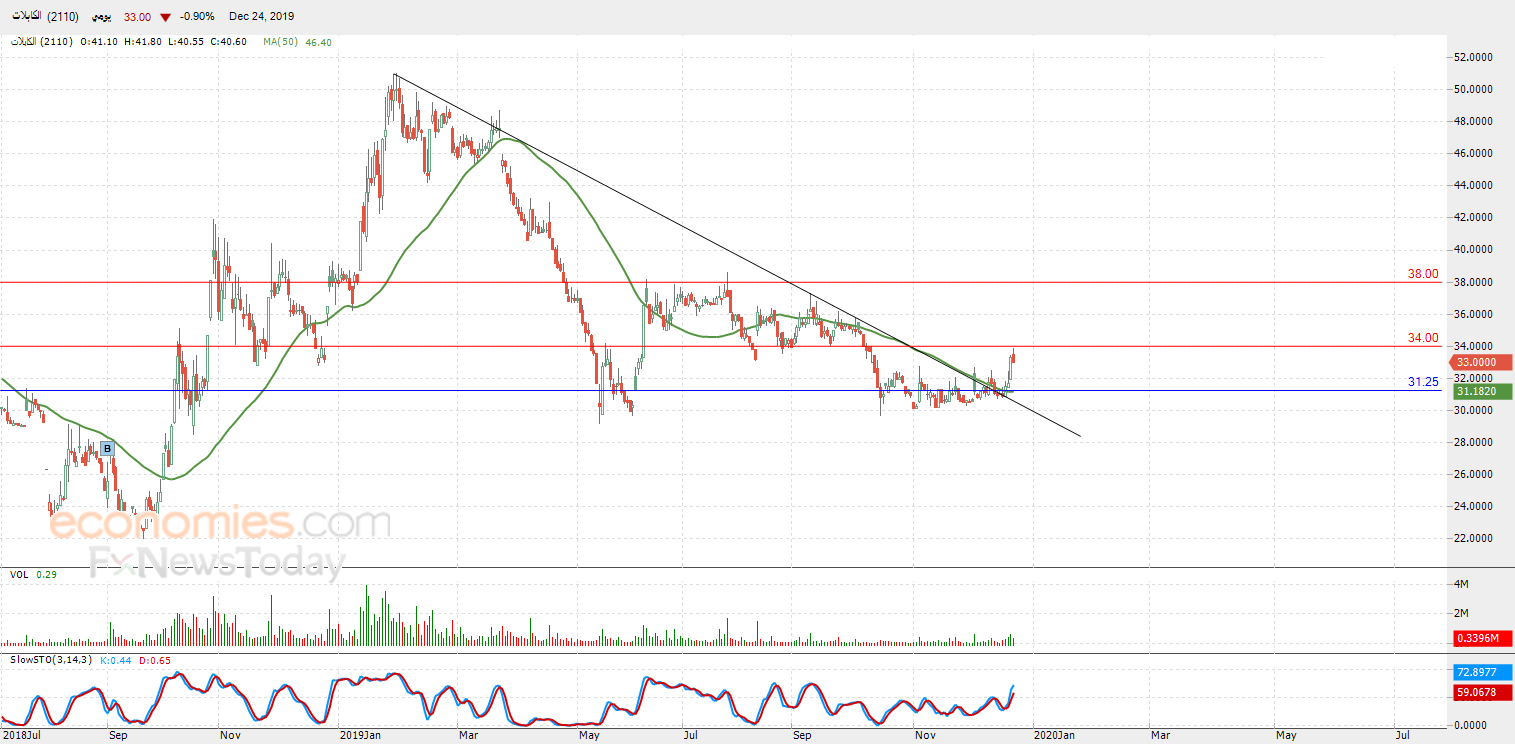The image size is (1515, 744).
Task: Click the MA(50) value 46.40
Action: tap(319, 42)
